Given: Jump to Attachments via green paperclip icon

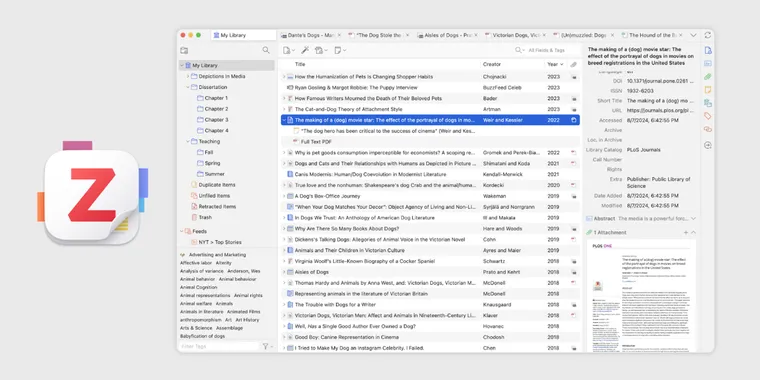Looking at the screenshot, I should pos(708,77).
